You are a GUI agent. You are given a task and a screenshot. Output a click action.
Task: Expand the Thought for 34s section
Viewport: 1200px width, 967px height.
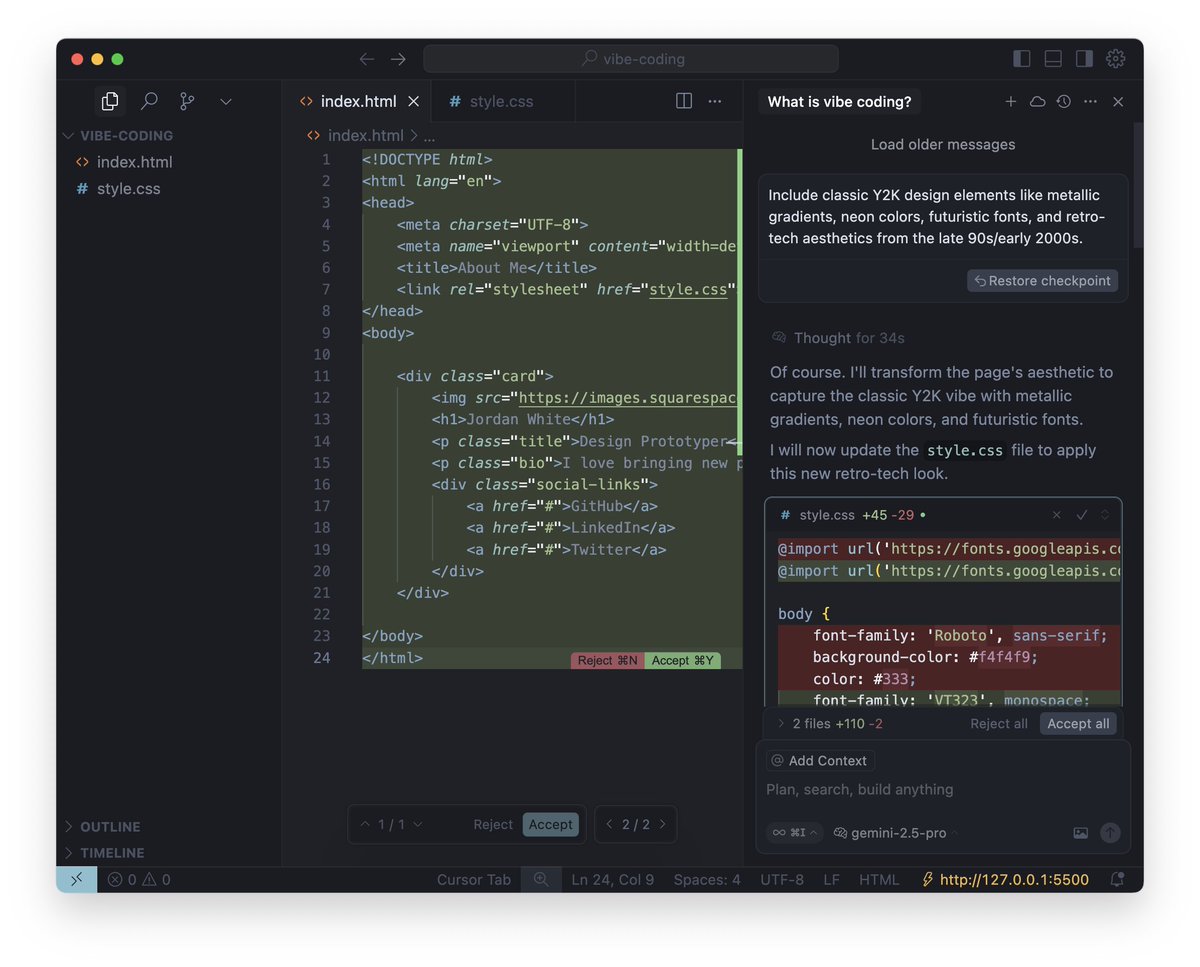click(x=838, y=338)
